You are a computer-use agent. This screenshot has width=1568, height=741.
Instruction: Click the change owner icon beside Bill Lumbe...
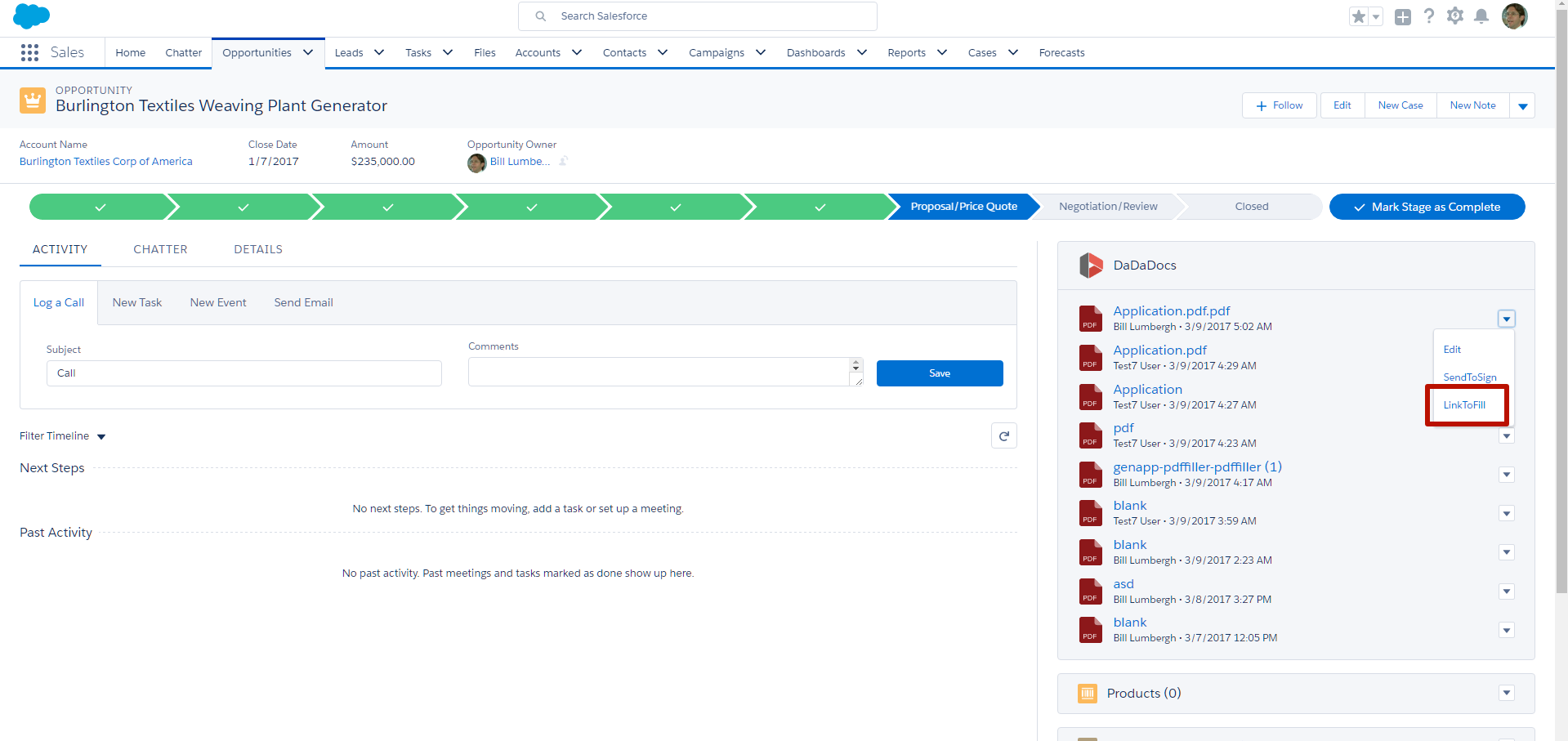[564, 161]
